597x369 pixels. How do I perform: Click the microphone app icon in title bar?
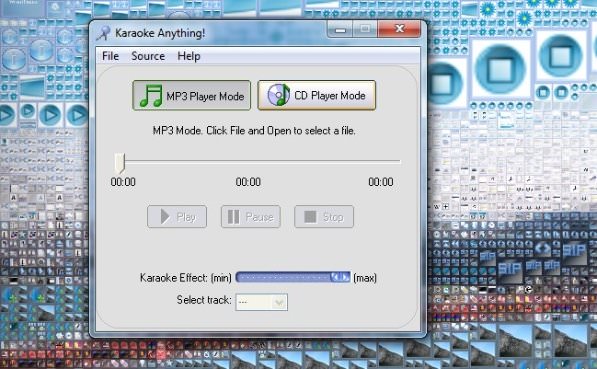click(x=104, y=33)
